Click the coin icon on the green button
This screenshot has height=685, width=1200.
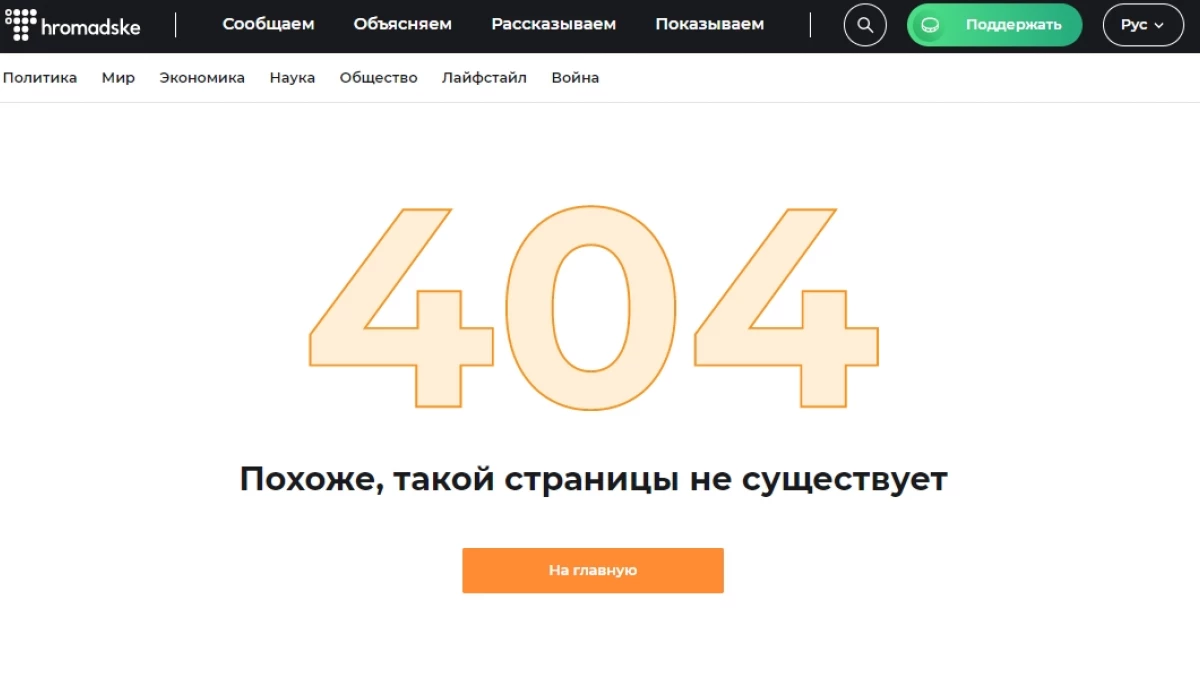click(x=930, y=25)
